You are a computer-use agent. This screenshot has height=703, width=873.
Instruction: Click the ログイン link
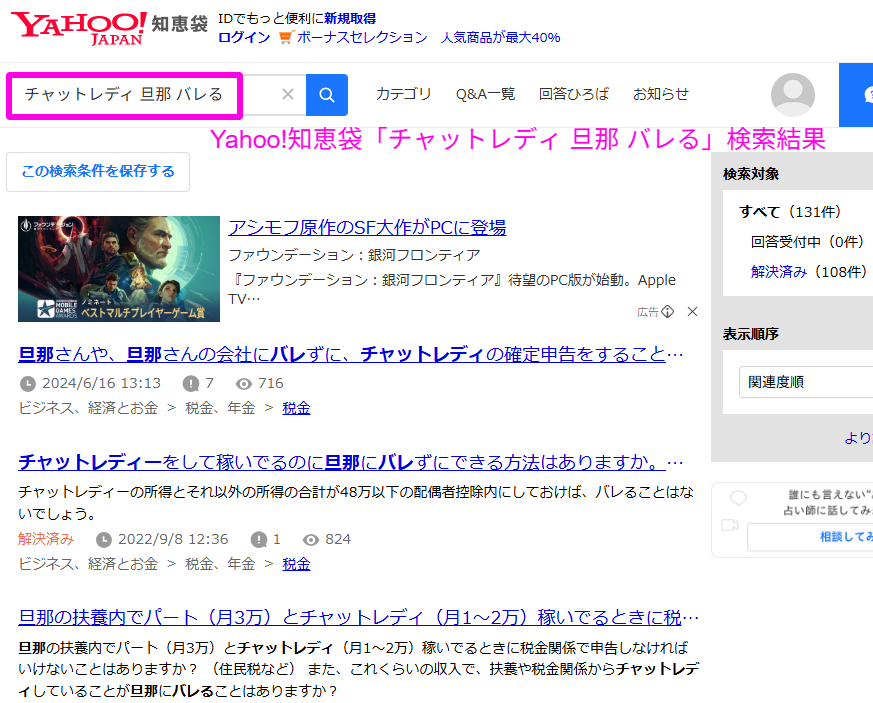[244, 37]
